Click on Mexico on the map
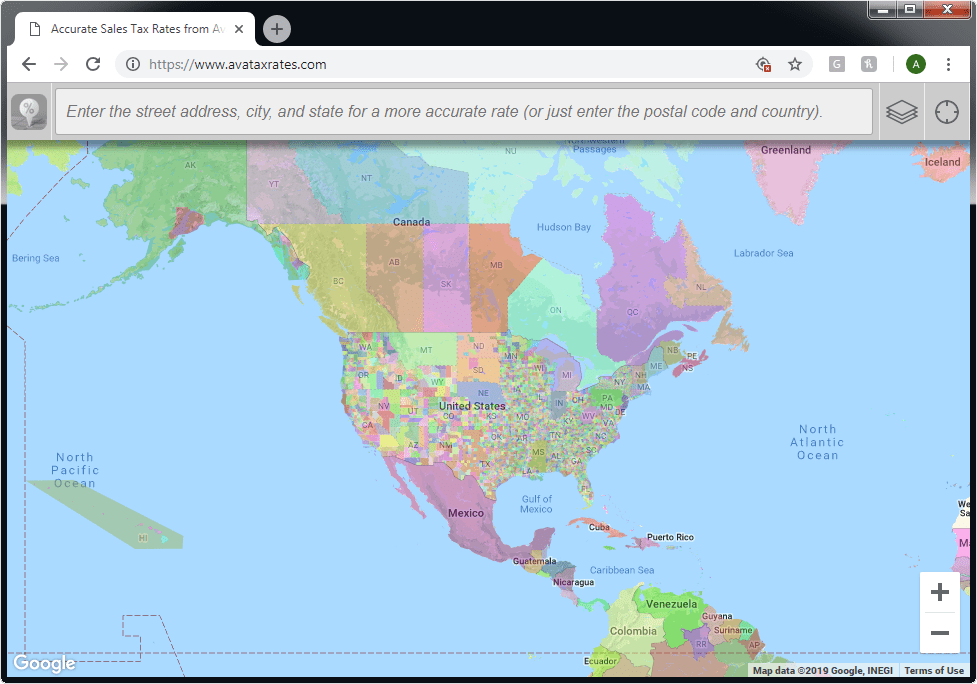 click(464, 513)
